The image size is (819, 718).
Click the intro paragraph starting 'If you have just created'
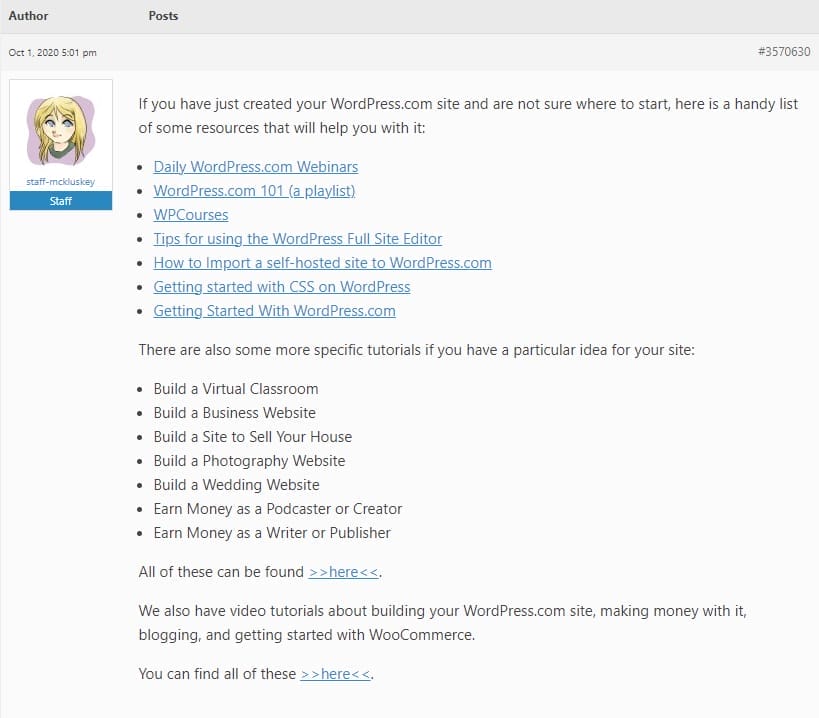(x=468, y=116)
